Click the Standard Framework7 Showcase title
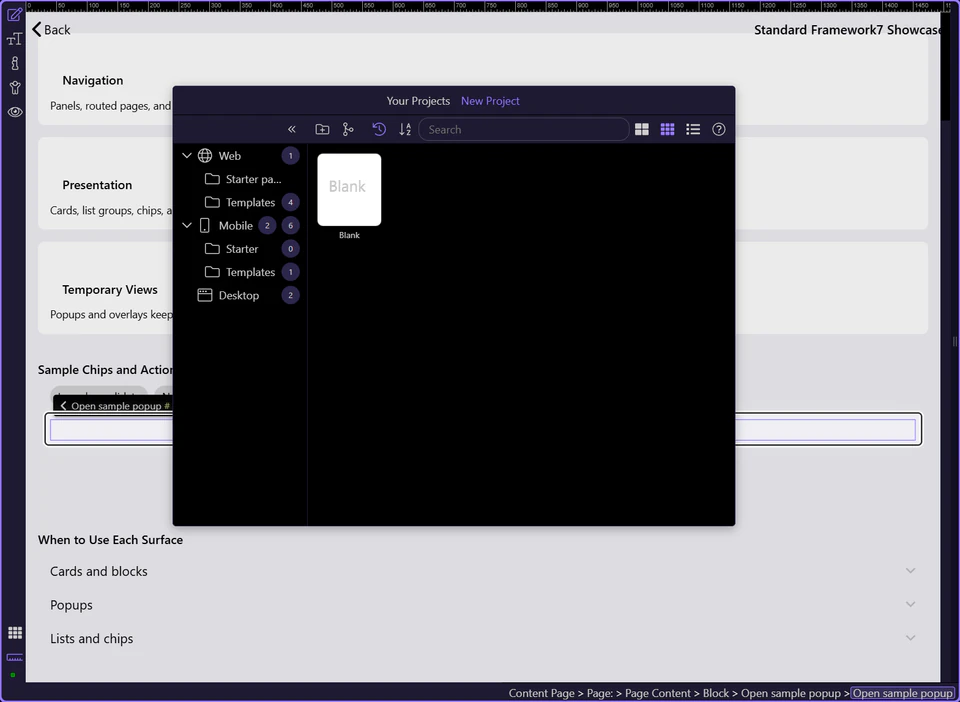The width and height of the screenshot is (960, 702). tap(848, 29)
